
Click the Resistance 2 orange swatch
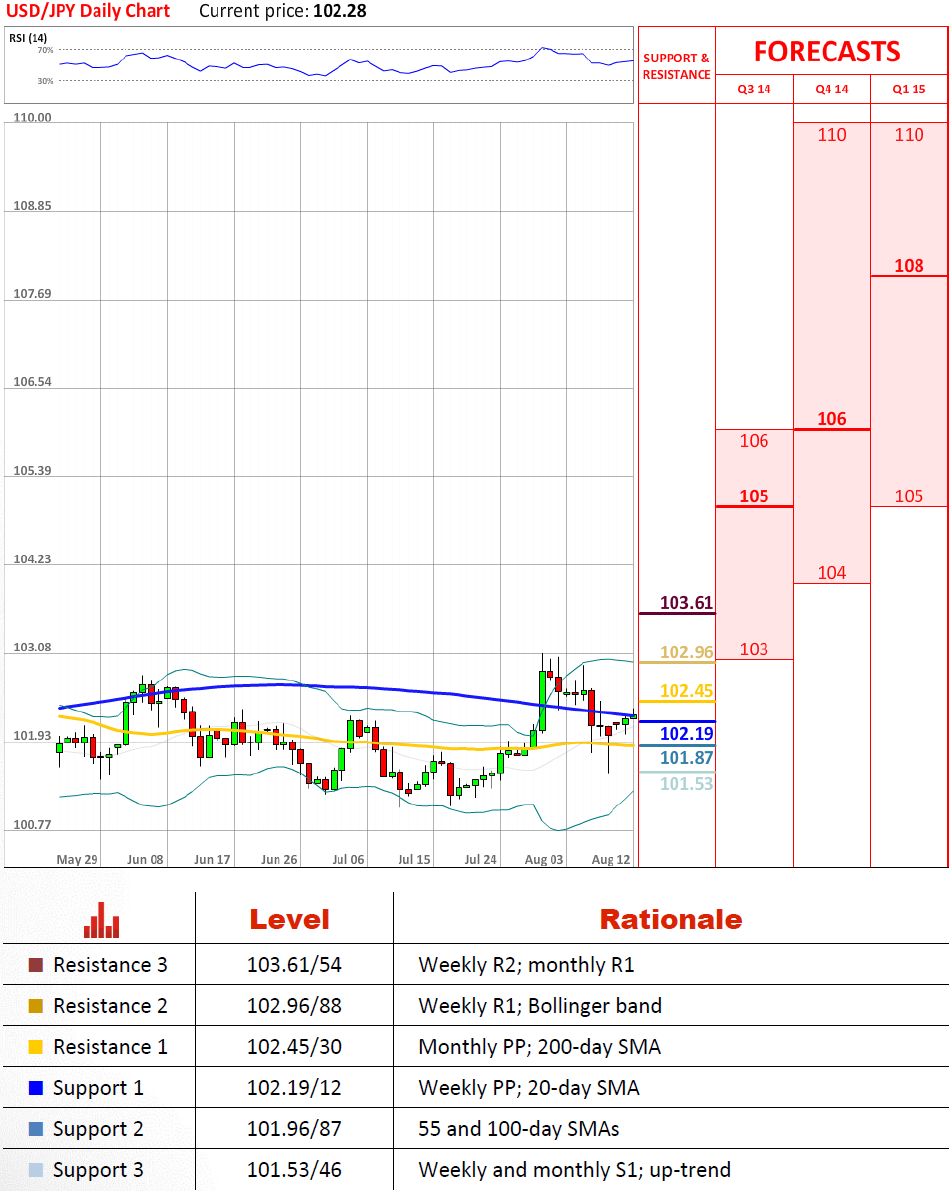pos(36,1006)
